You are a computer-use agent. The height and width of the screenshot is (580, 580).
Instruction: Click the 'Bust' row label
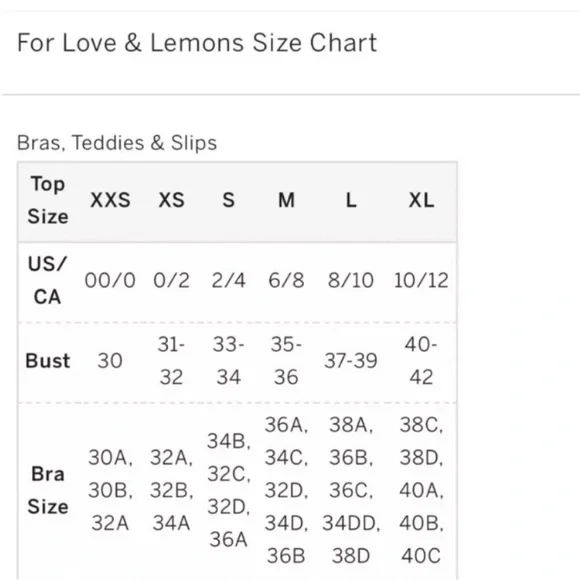48,361
